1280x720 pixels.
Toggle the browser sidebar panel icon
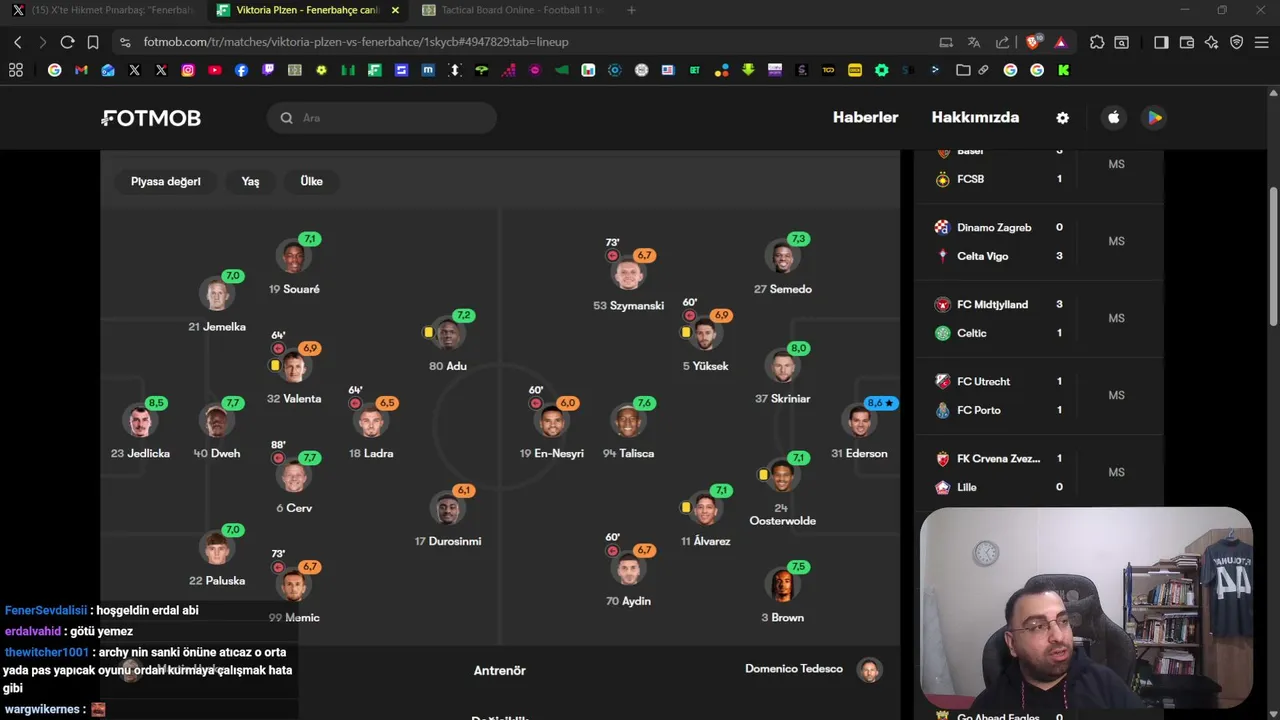click(1161, 42)
